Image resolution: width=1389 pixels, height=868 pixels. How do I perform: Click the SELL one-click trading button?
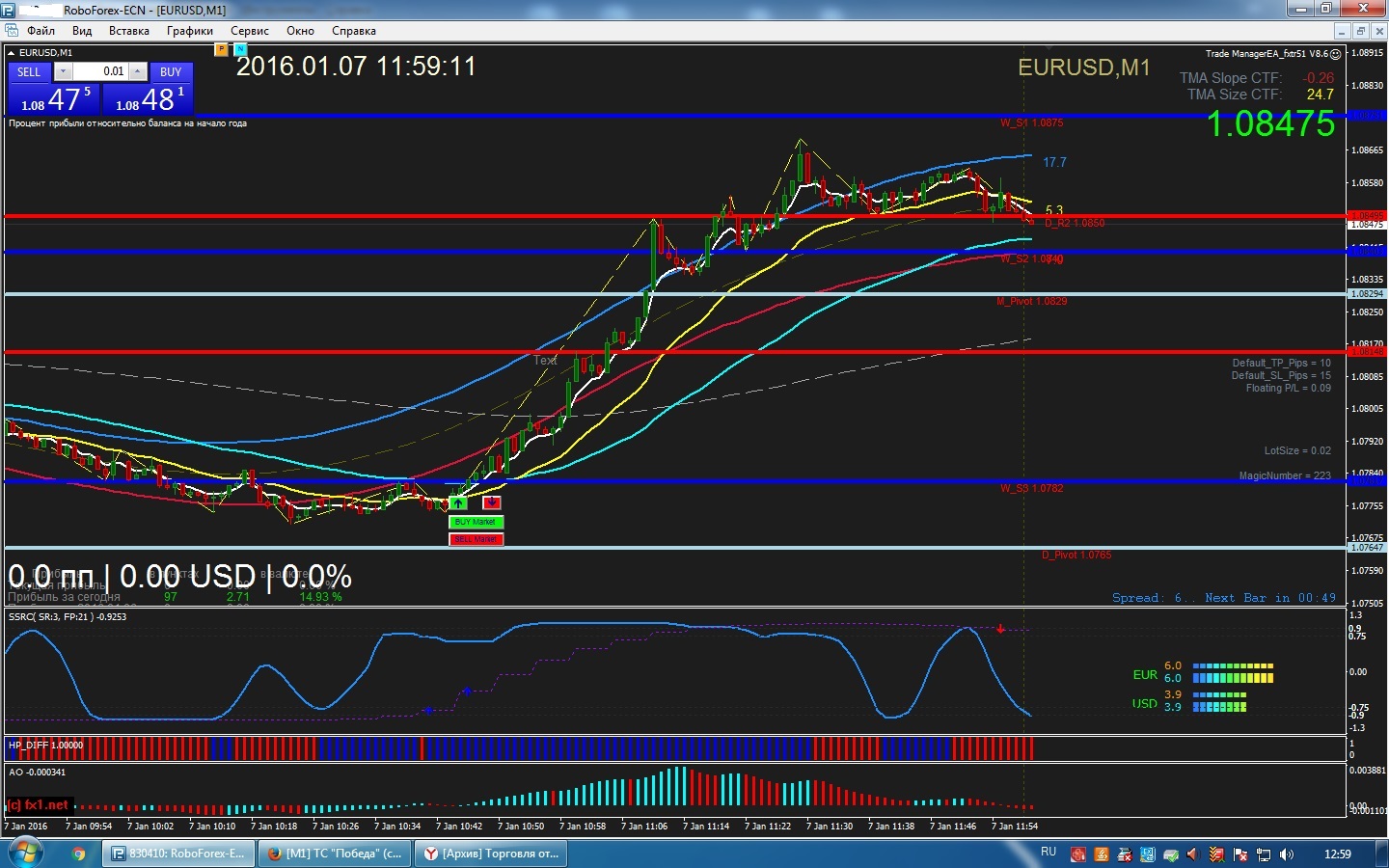[x=30, y=72]
